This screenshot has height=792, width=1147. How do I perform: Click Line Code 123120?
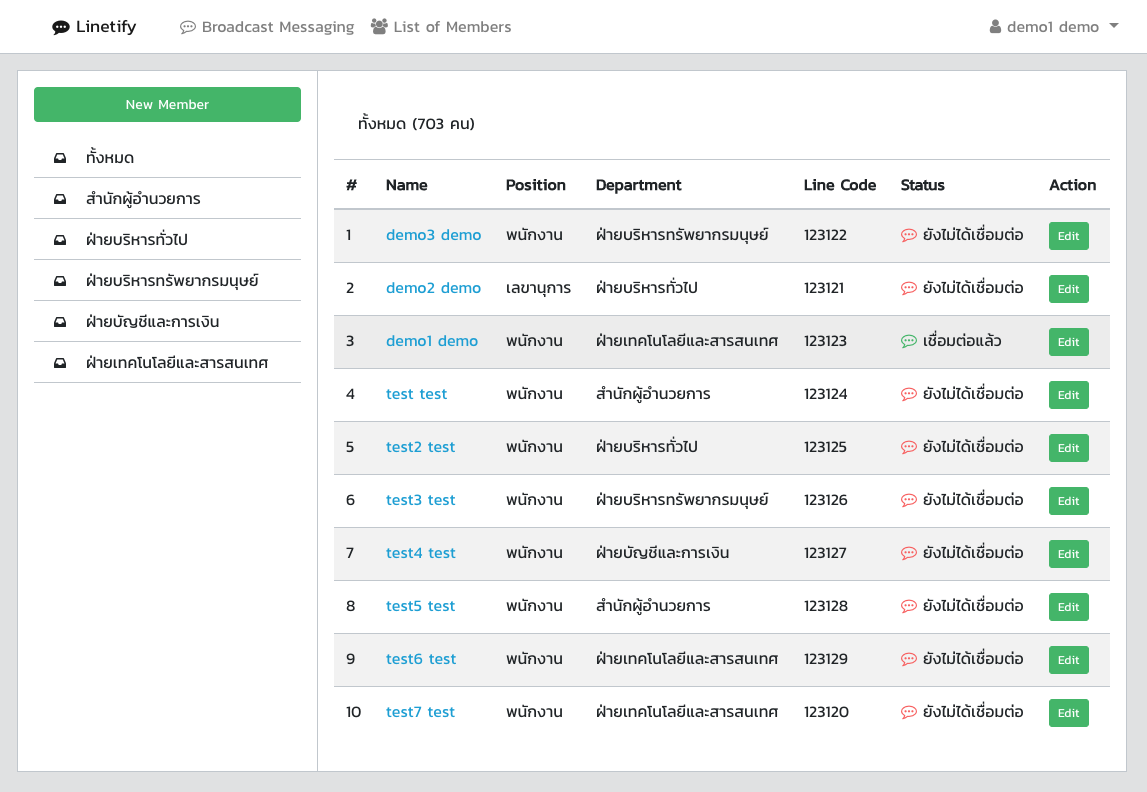click(826, 712)
